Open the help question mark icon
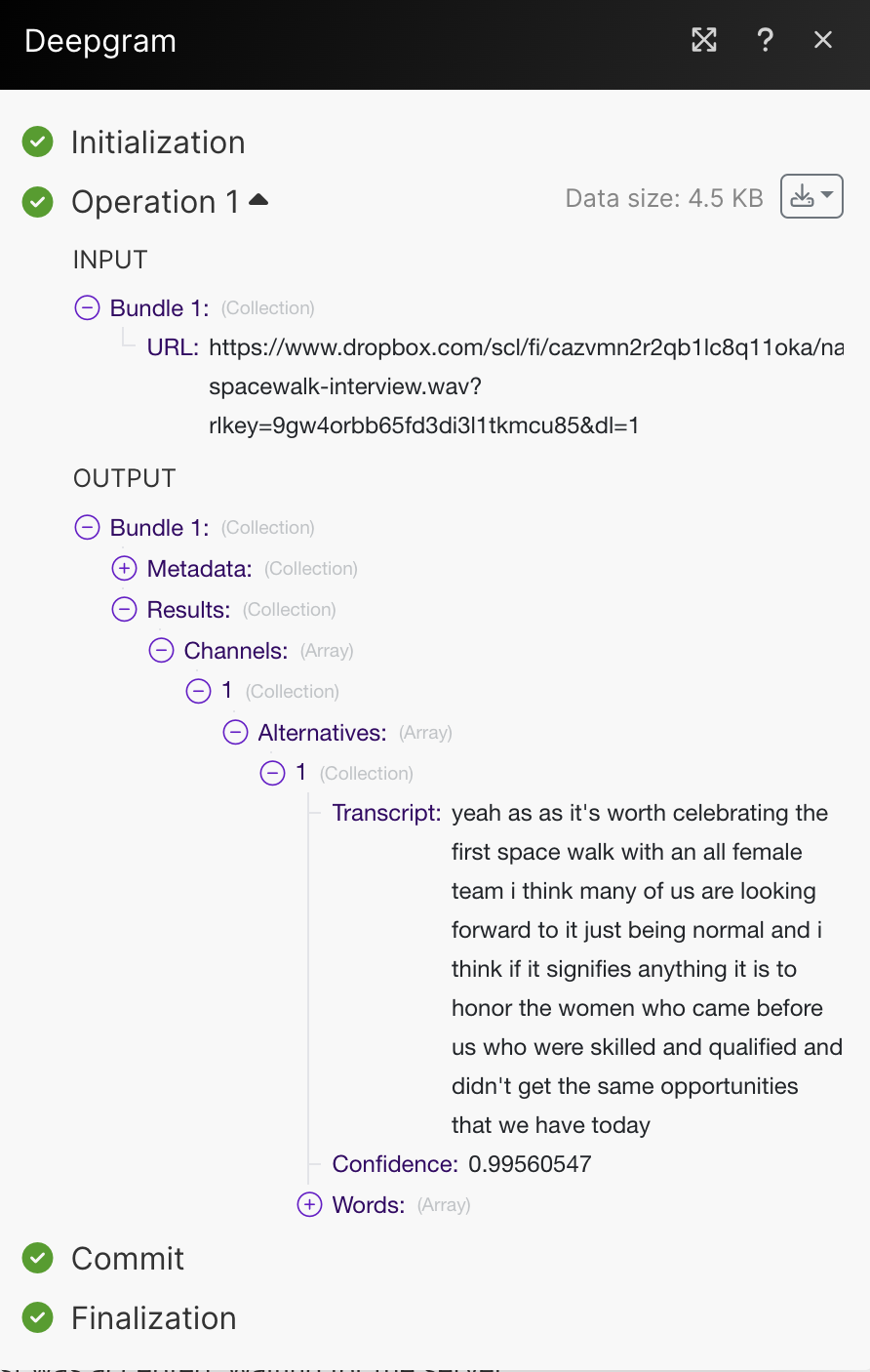Viewport: 870px width, 1372px height. [766, 40]
